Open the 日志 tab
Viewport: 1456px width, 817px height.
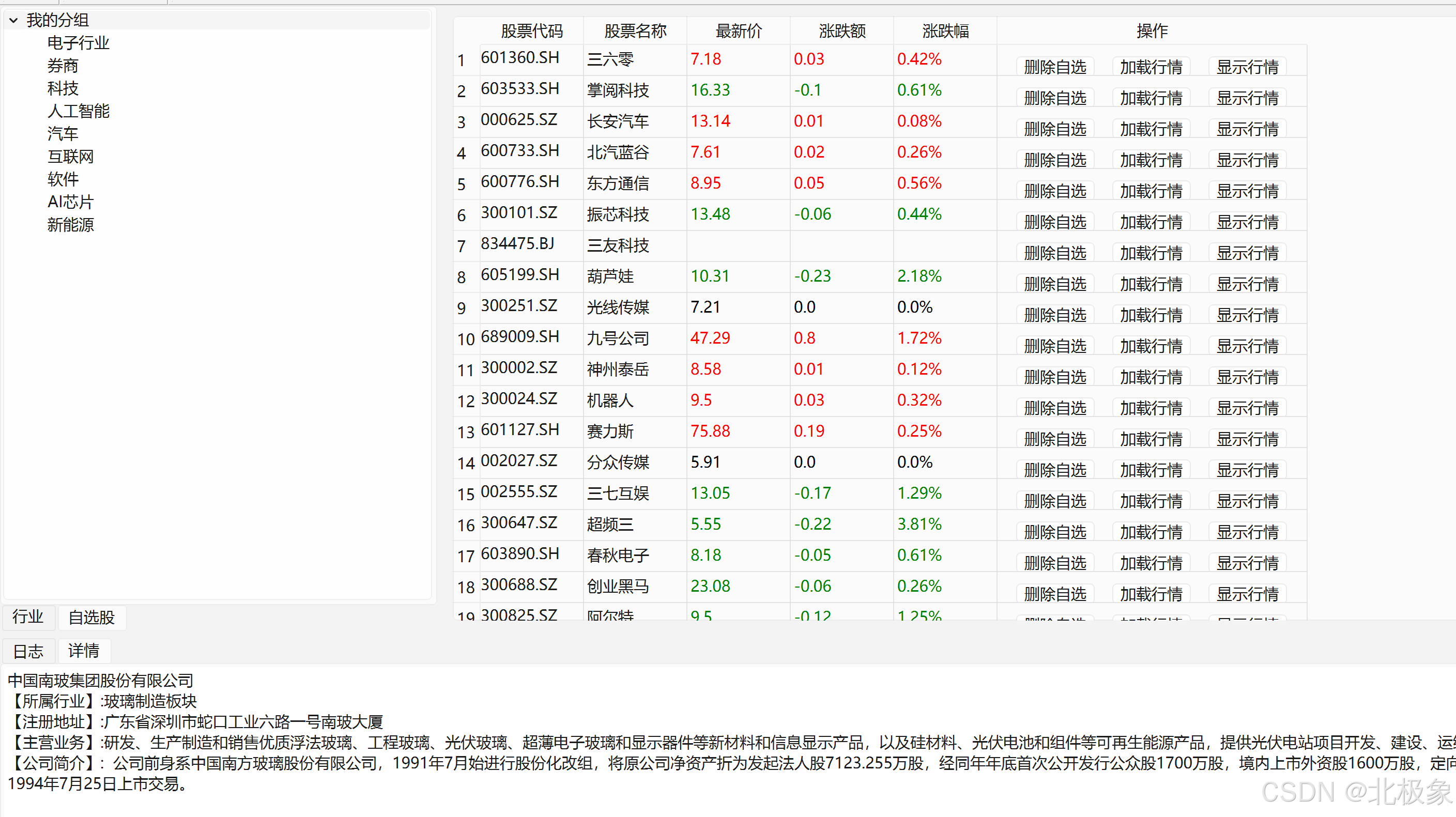point(28,651)
